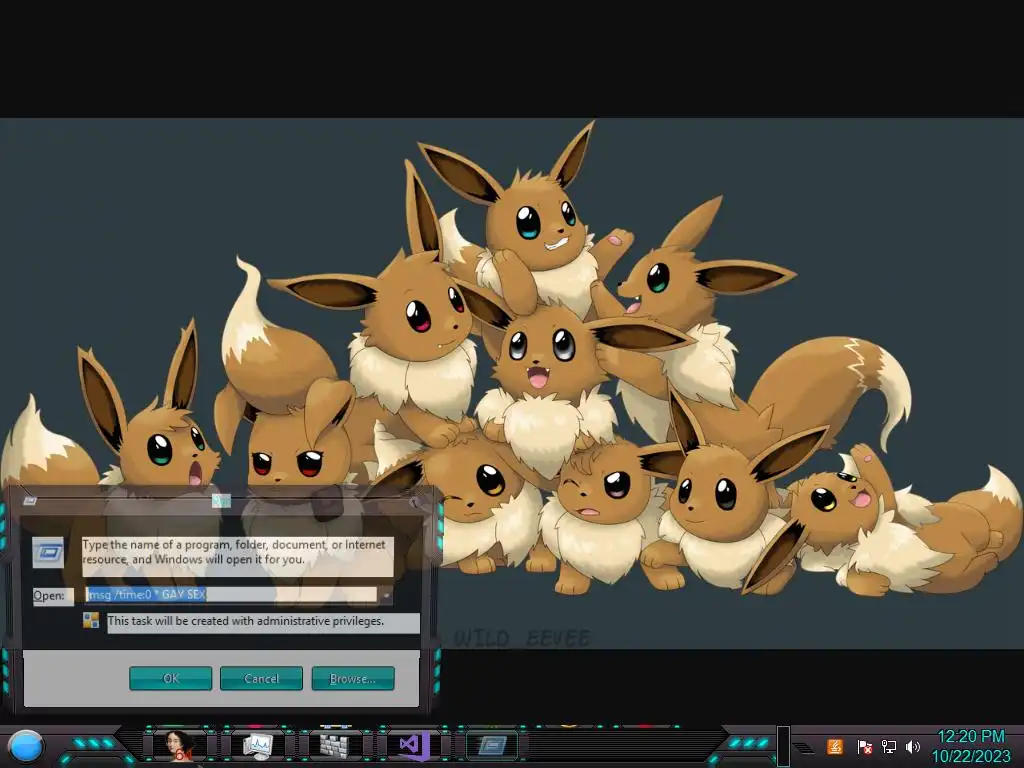1024x768 pixels.
Task: Show the hidden tray icons arrow
Action: 805,748
